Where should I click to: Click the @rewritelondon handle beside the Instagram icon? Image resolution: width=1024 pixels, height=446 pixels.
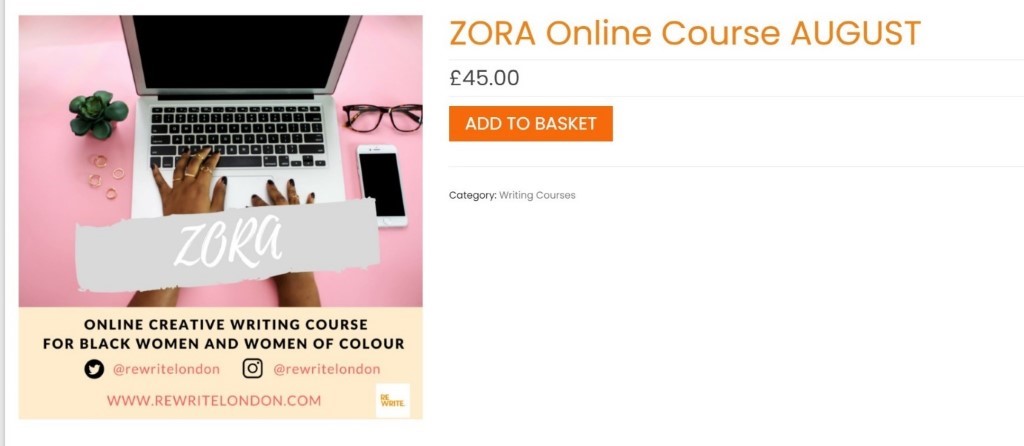point(327,370)
